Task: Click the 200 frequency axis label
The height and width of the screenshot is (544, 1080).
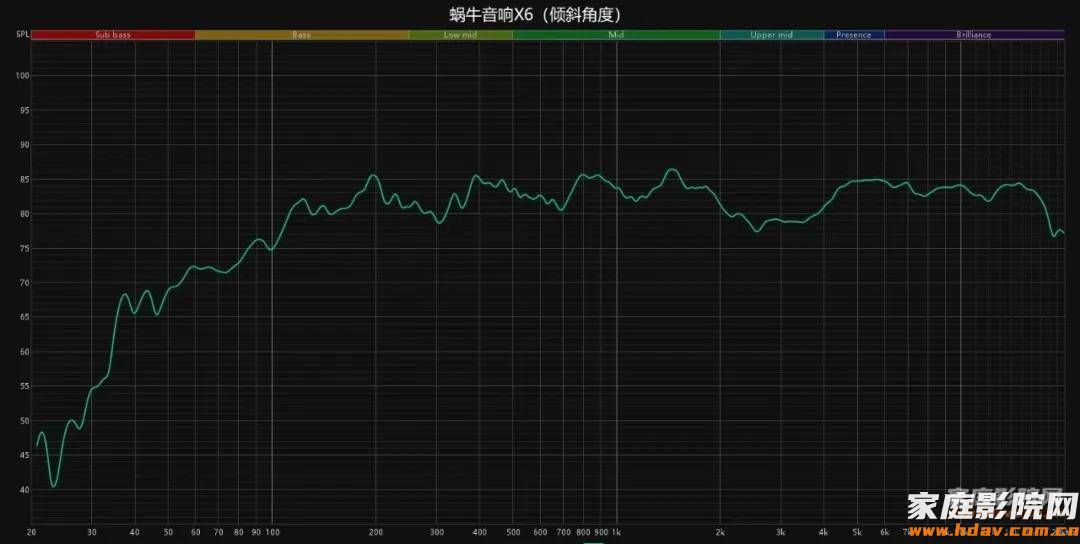Action: [376, 532]
